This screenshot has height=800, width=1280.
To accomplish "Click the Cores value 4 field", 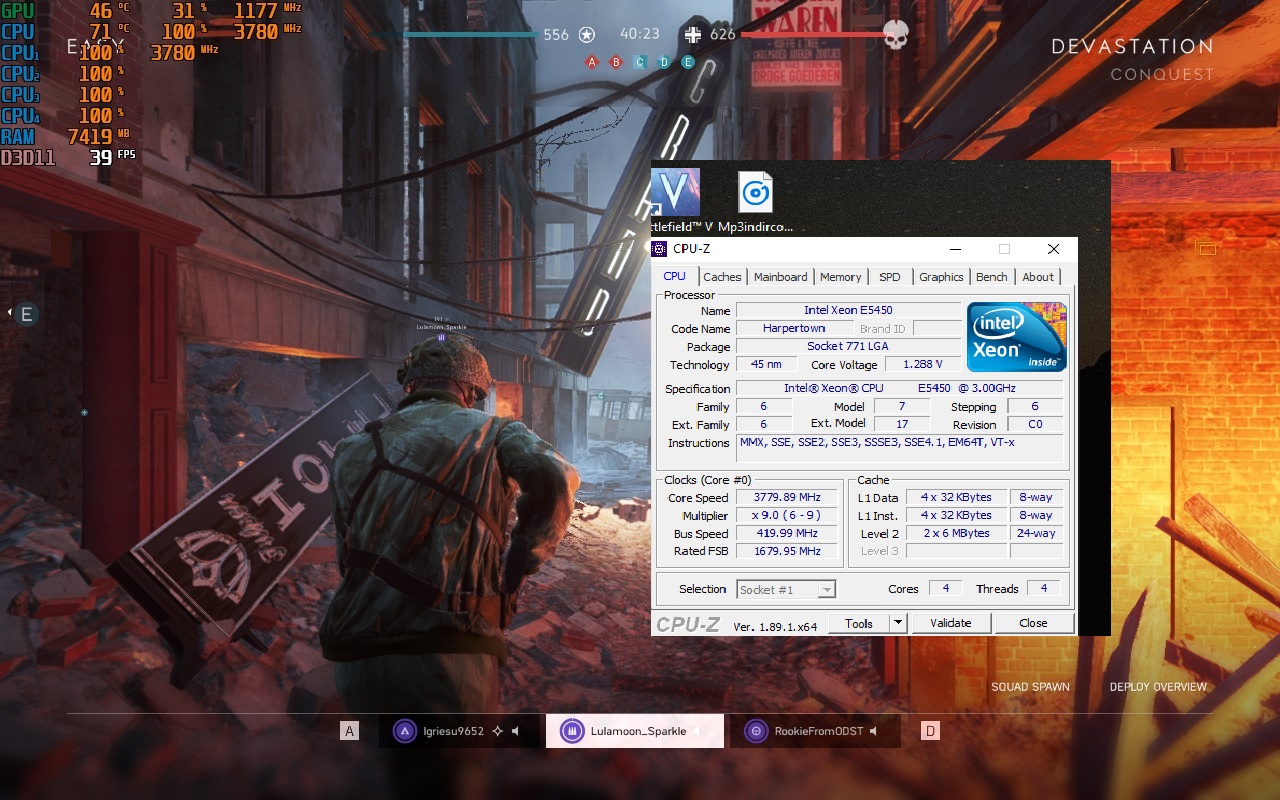I will (x=946, y=588).
